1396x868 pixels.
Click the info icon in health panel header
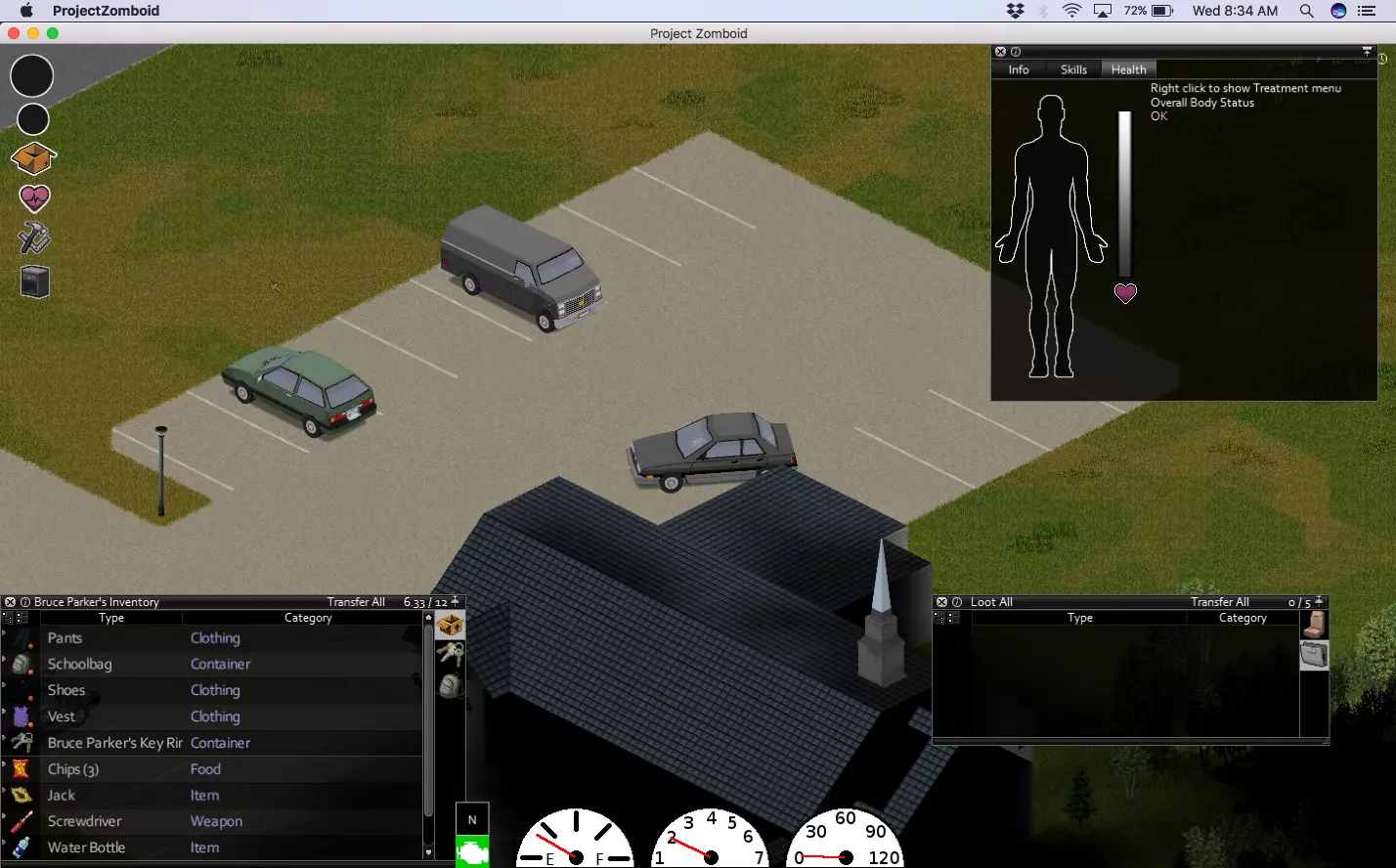point(1016,52)
